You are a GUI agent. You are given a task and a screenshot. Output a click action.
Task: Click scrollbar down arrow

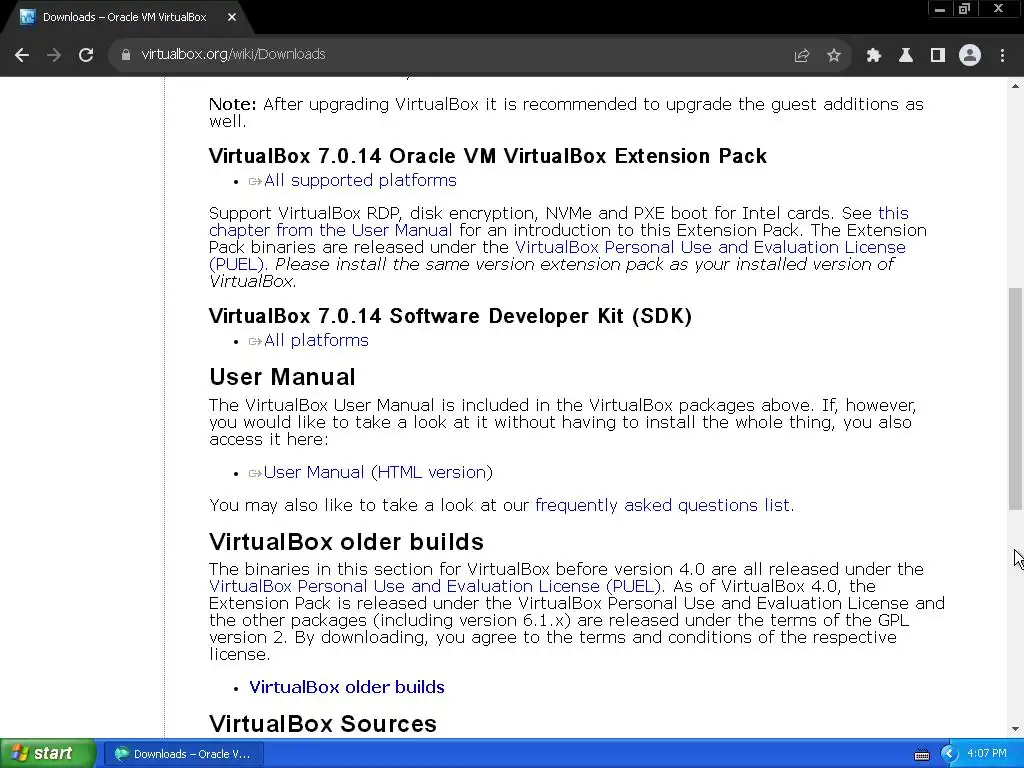(1016, 729)
